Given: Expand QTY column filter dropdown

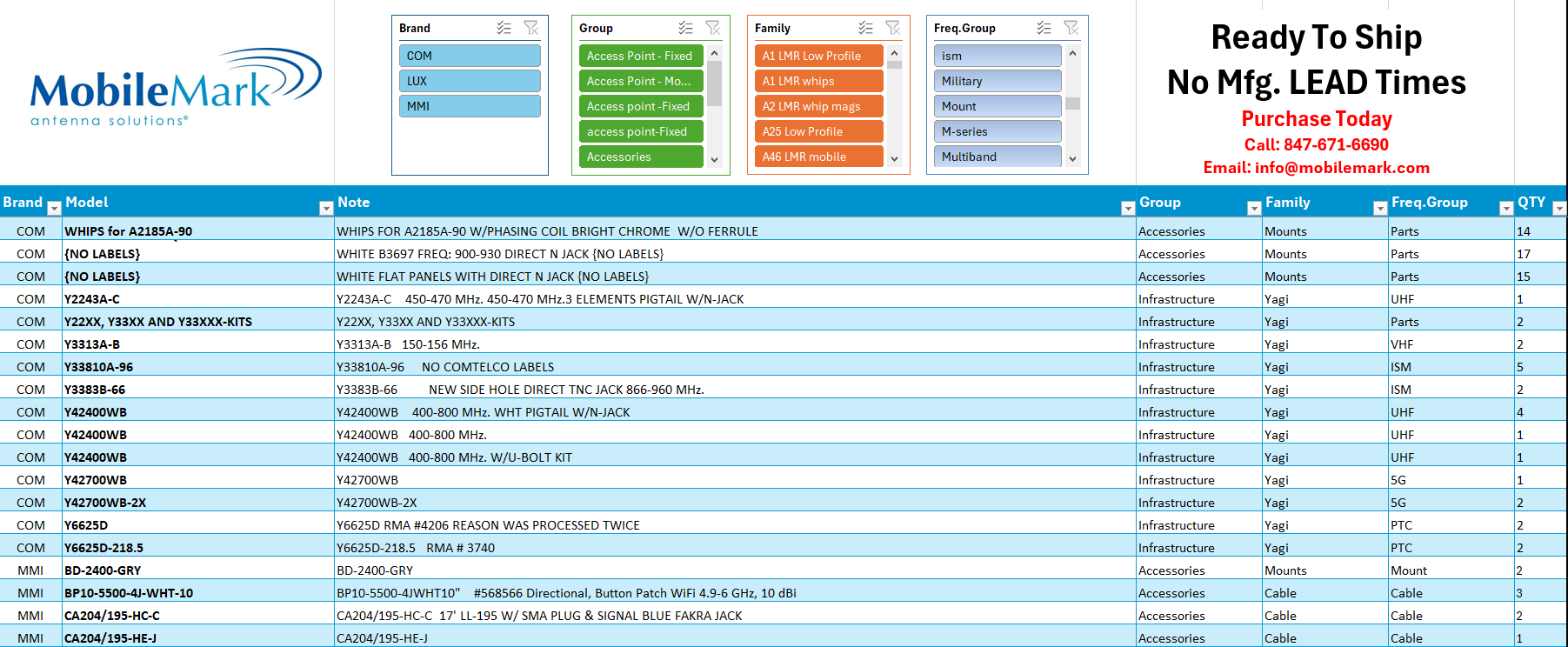Looking at the screenshot, I should [1558, 208].
